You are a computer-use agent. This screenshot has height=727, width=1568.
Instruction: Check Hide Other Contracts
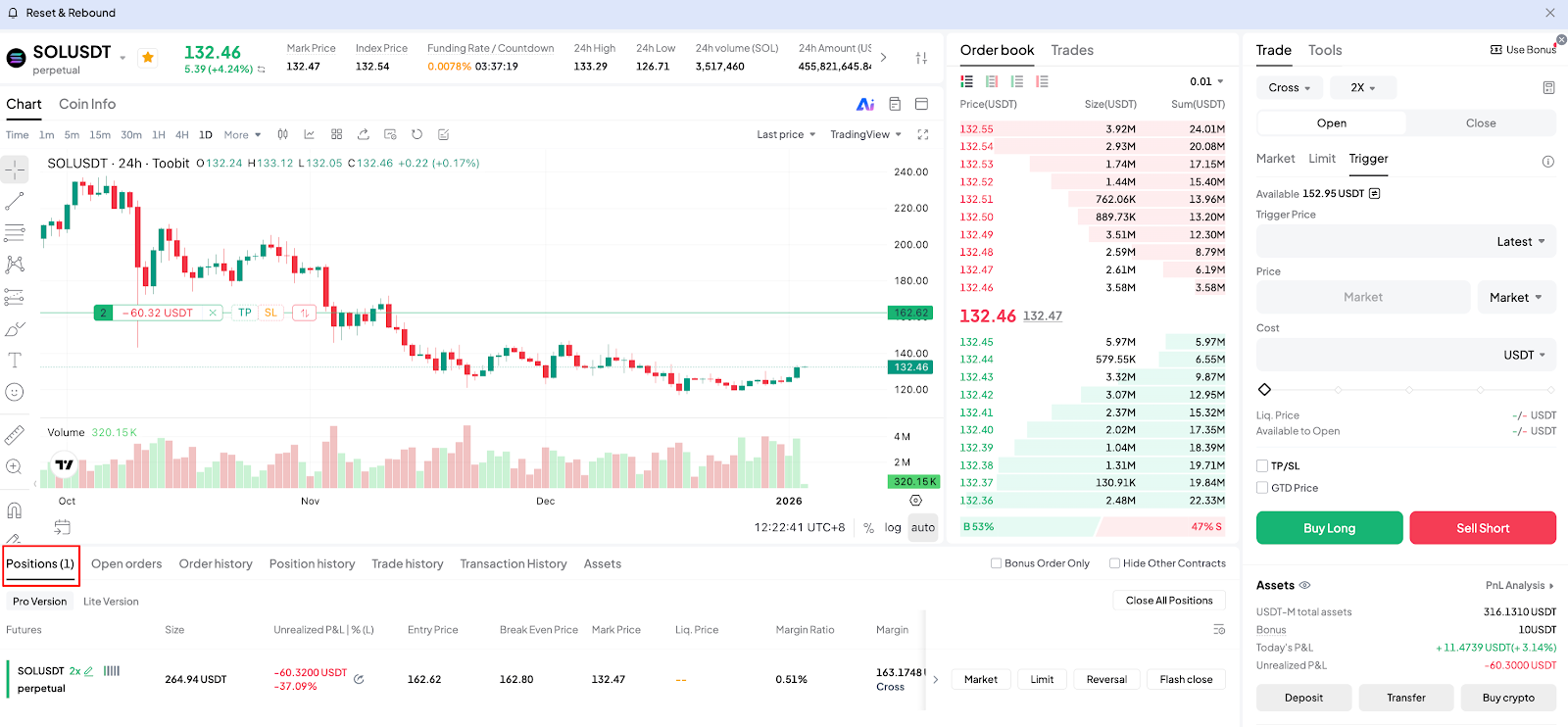coord(1114,563)
